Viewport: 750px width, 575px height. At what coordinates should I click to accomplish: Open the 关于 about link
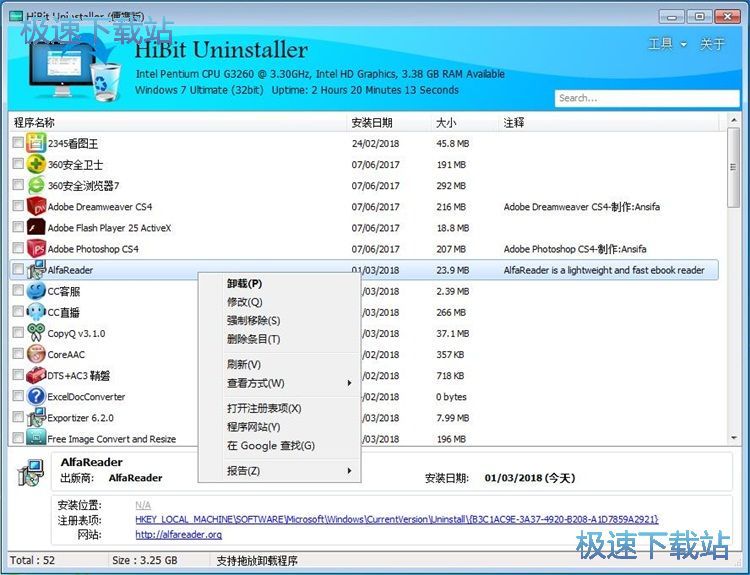712,44
